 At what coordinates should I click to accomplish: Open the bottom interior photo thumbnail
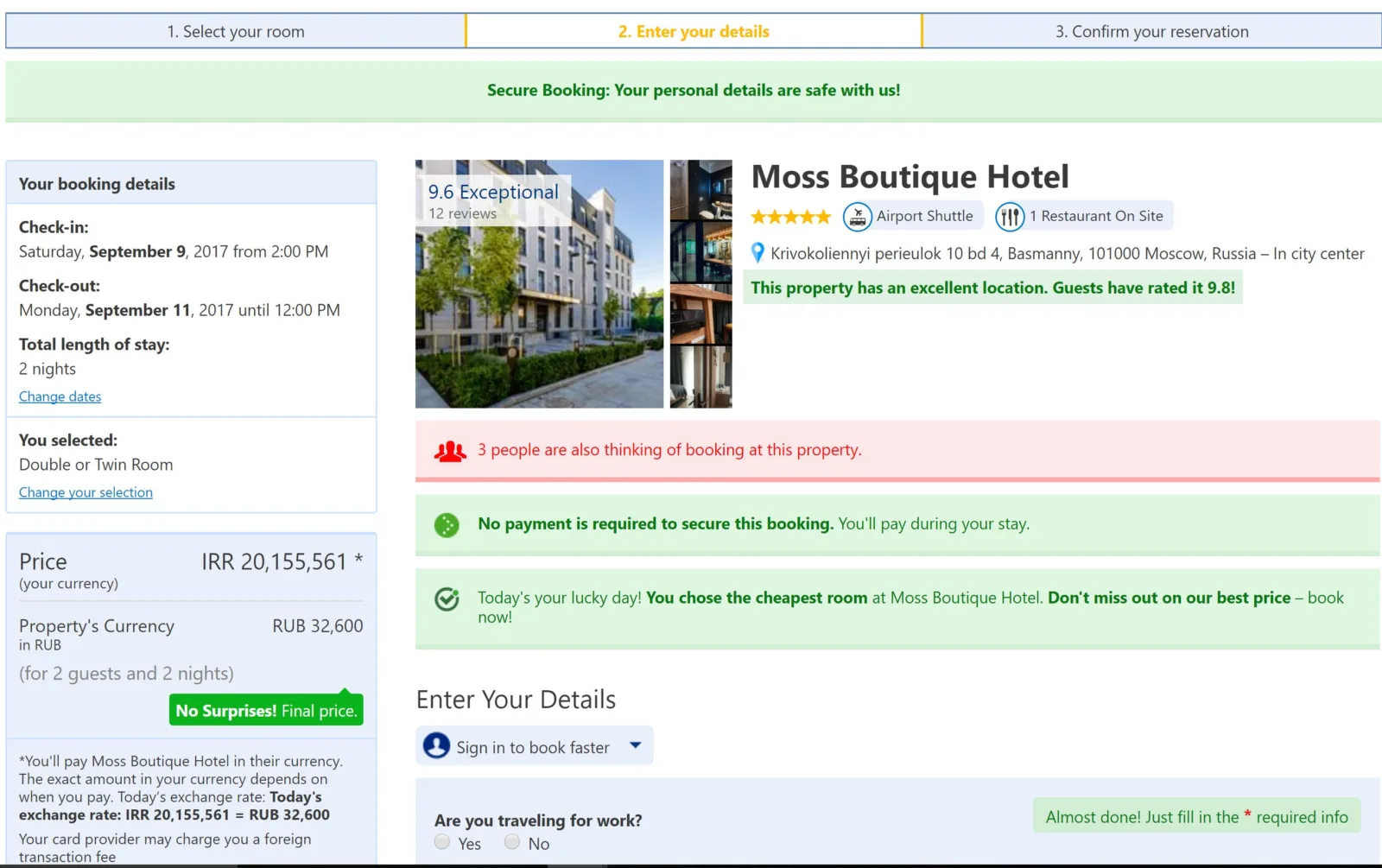pyautogui.click(x=701, y=377)
